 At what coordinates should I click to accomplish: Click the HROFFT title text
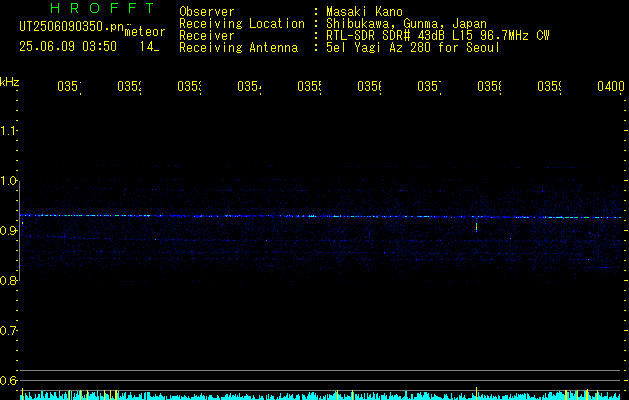tap(103, 8)
